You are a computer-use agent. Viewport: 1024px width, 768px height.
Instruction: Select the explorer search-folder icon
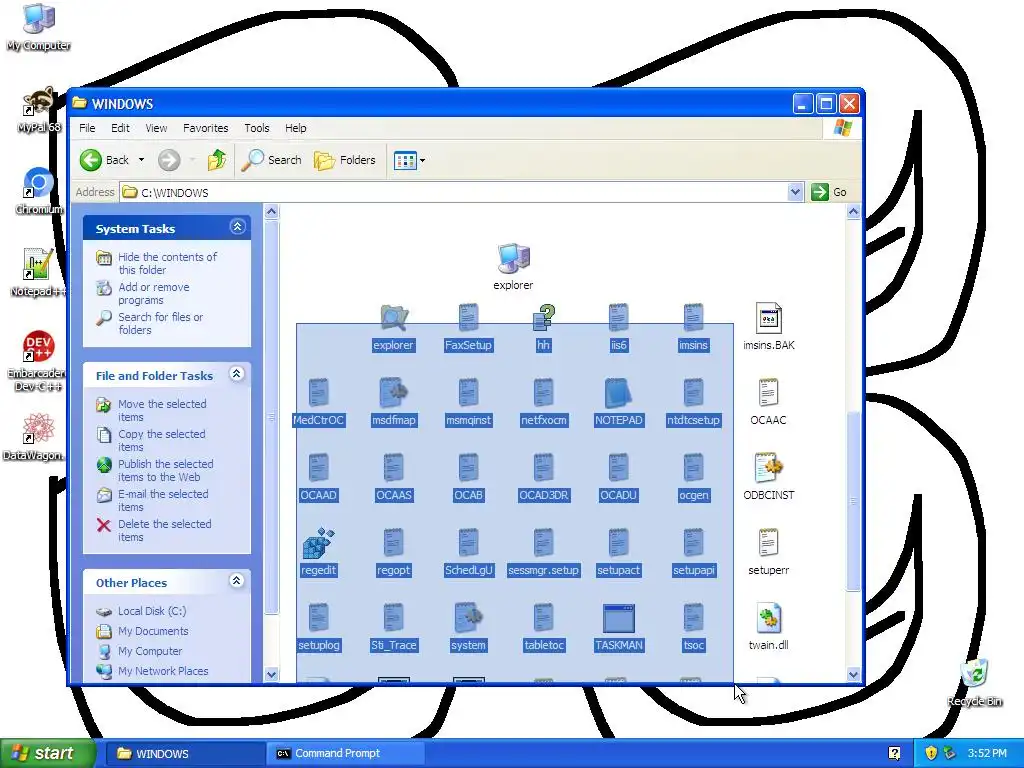click(x=393, y=318)
